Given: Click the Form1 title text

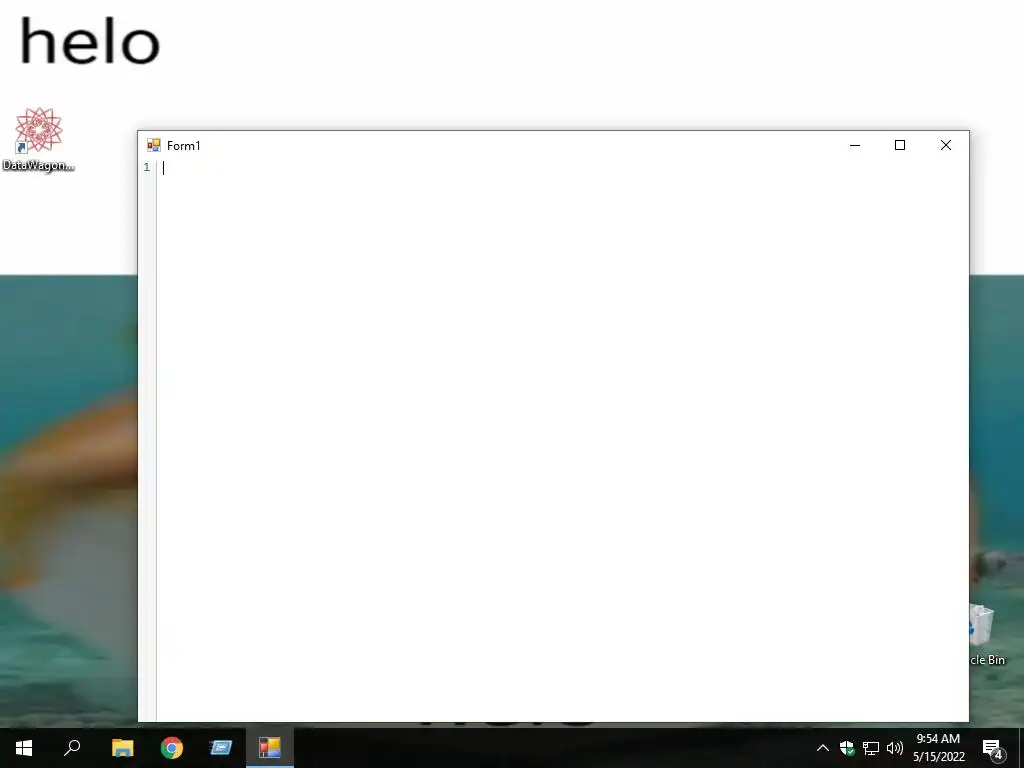Looking at the screenshot, I should pos(184,146).
